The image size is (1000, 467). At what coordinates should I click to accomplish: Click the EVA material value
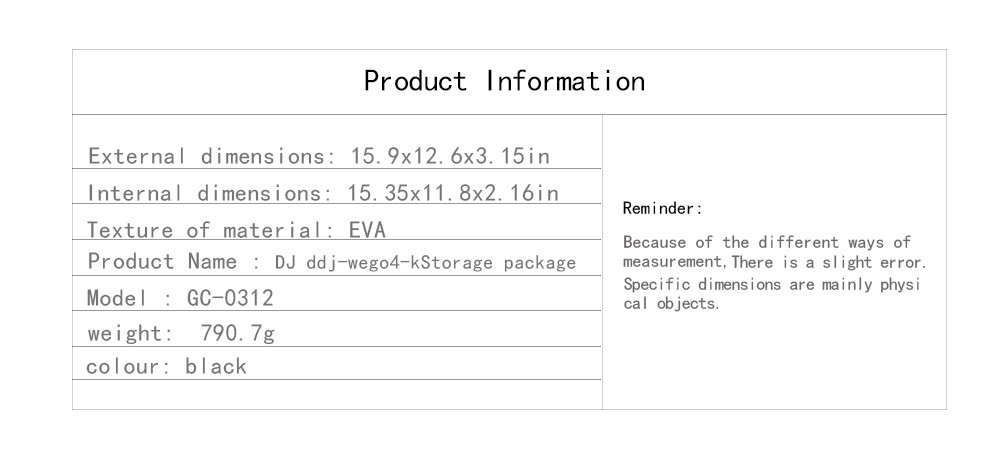point(367,229)
